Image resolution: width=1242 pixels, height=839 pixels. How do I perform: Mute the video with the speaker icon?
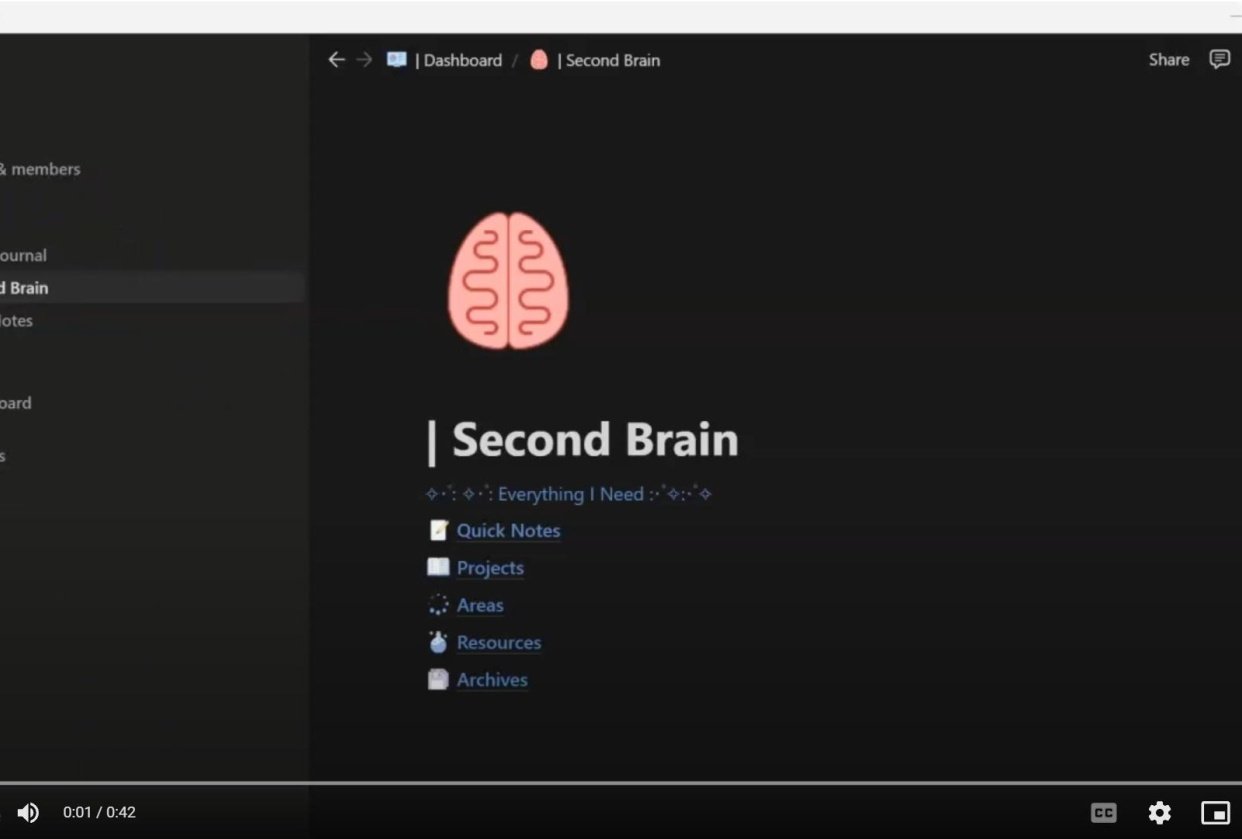pos(28,813)
